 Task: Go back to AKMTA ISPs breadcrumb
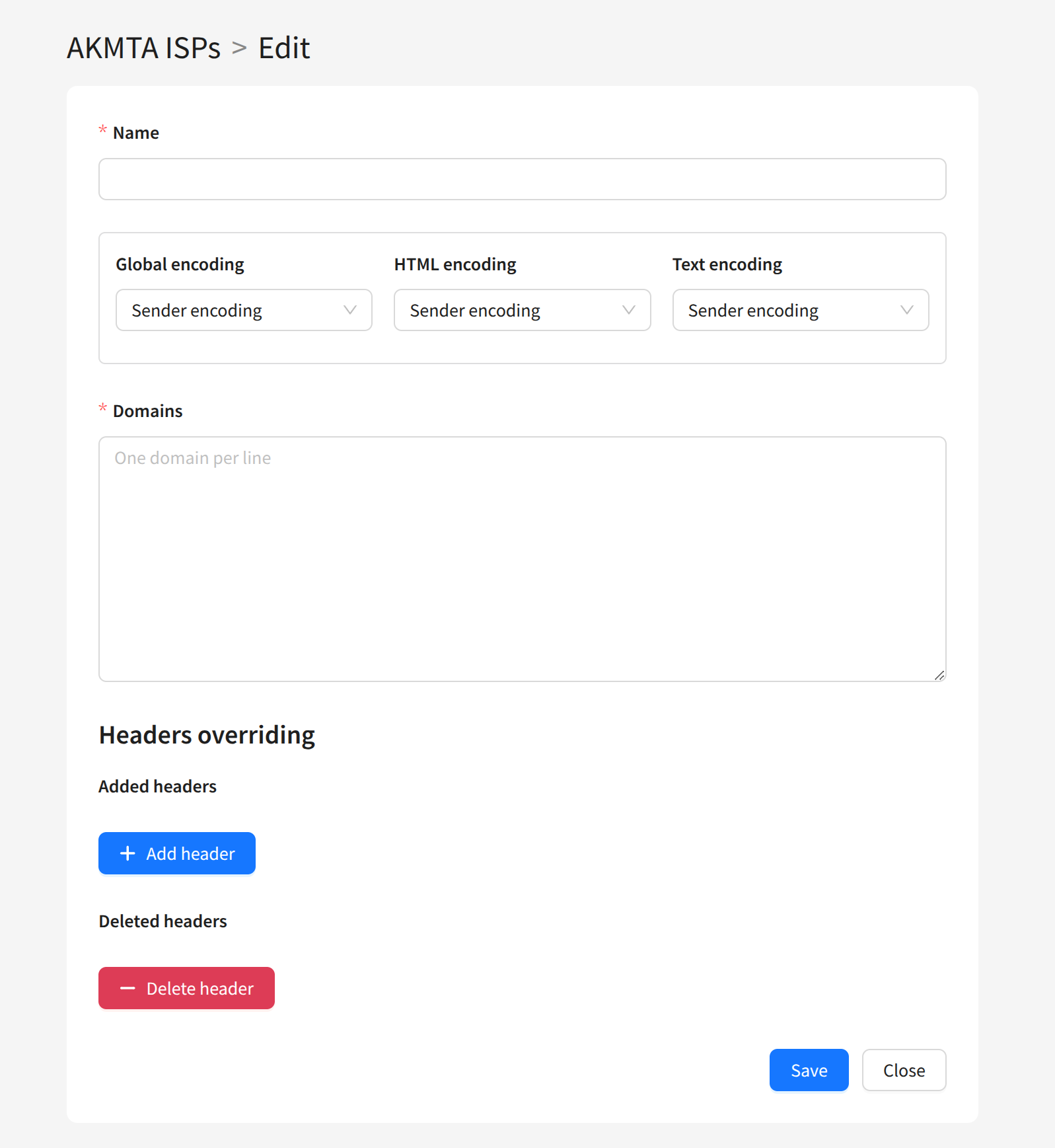[x=143, y=48]
